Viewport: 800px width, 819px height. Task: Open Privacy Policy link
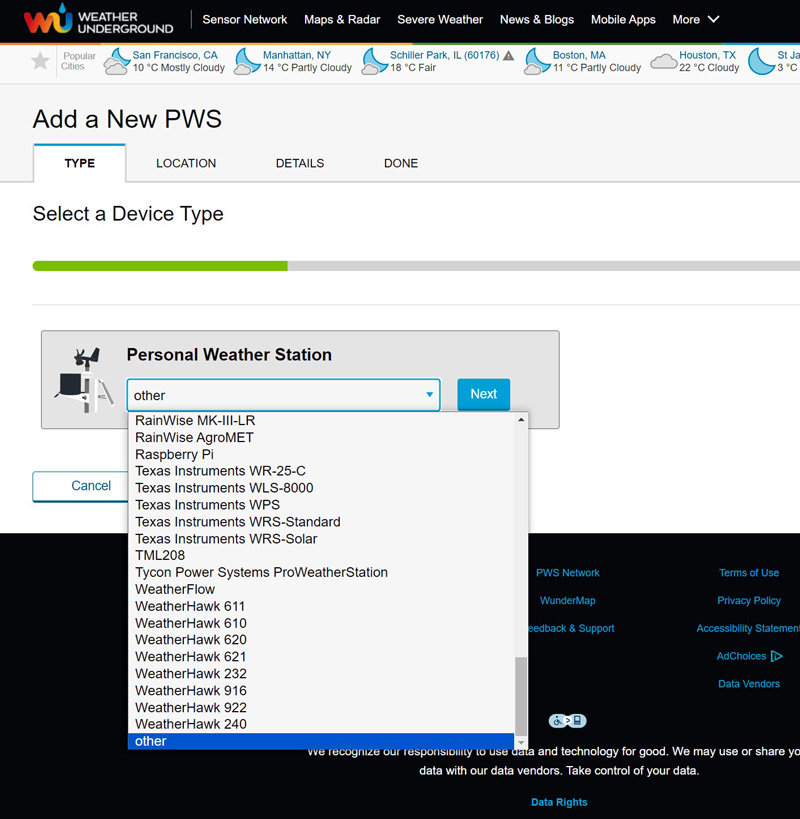click(749, 600)
